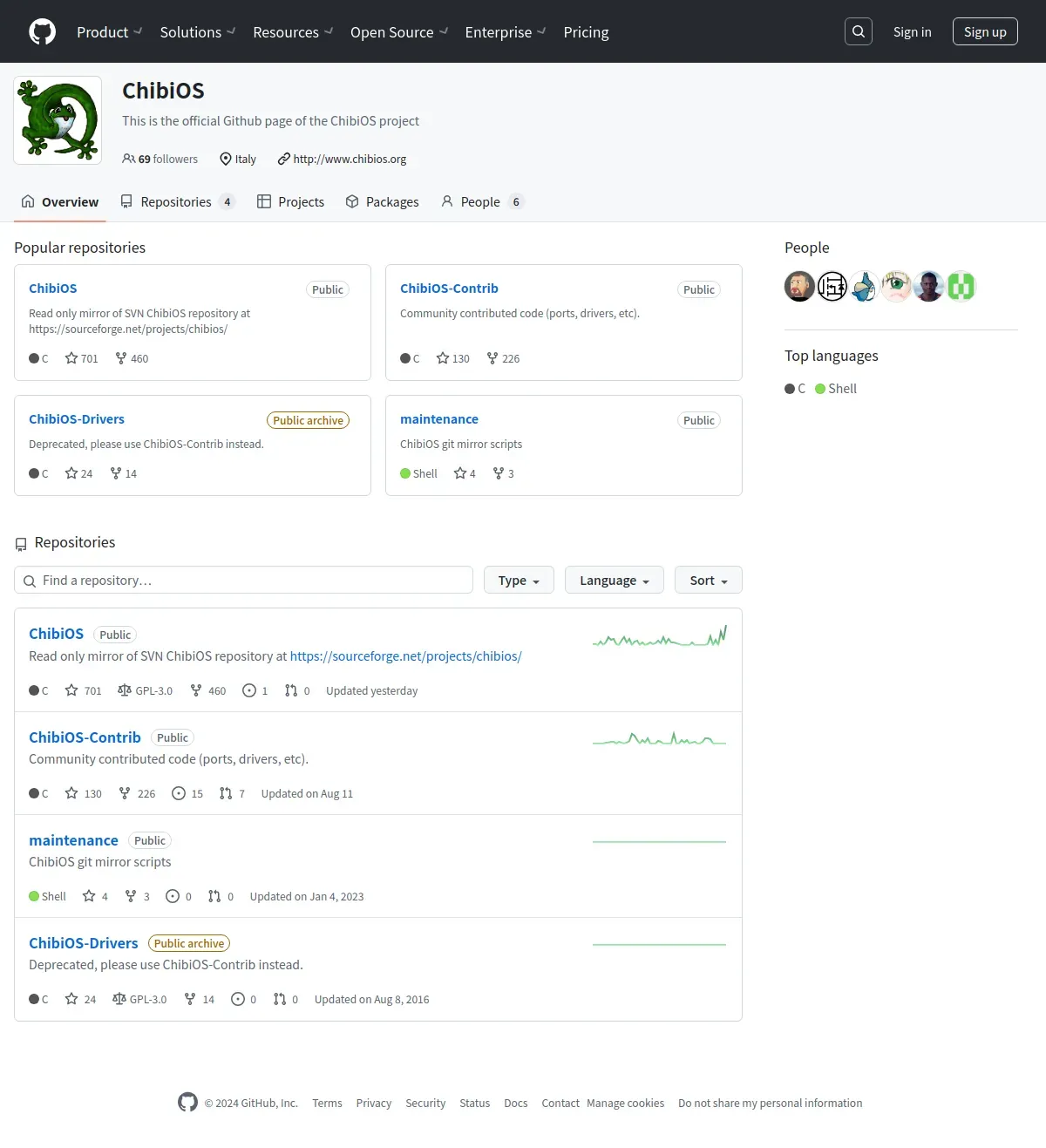
Task: Filter by C in Top languages
Action: point(795,388)
